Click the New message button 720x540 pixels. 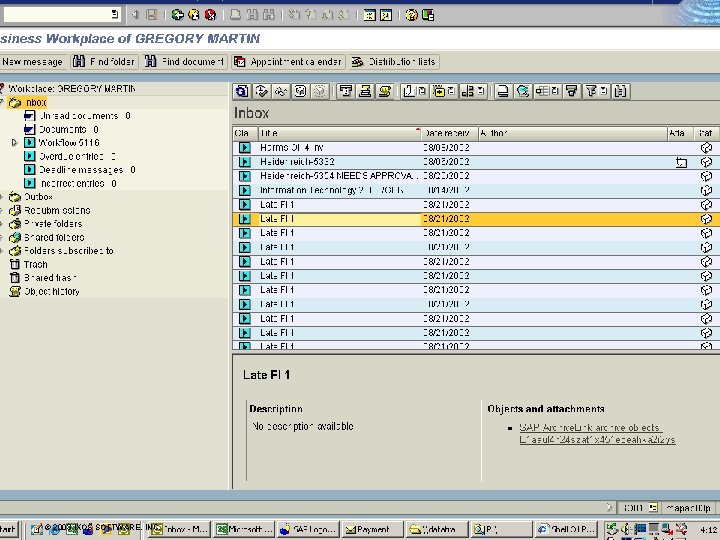click(33, 62)
